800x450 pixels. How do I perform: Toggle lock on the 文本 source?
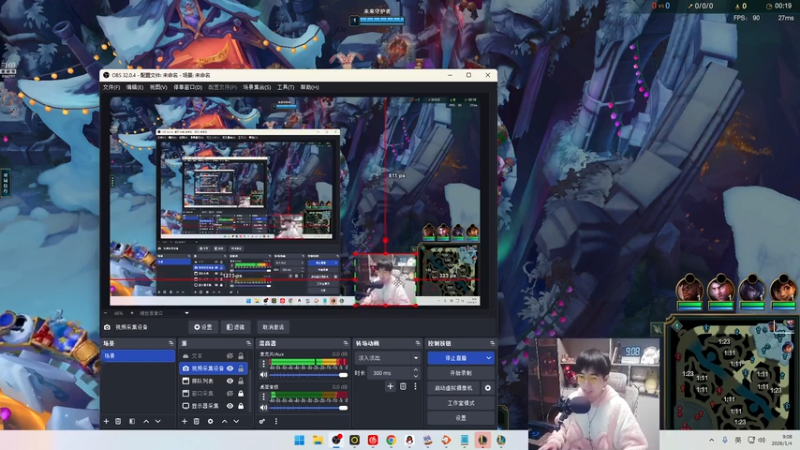(241, 356)
